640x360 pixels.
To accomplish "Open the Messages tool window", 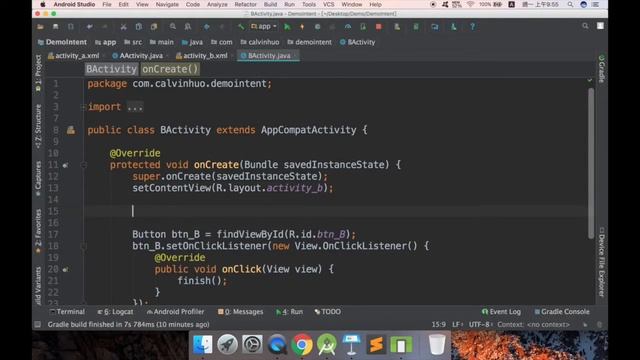I will click(x=240, y=312).
